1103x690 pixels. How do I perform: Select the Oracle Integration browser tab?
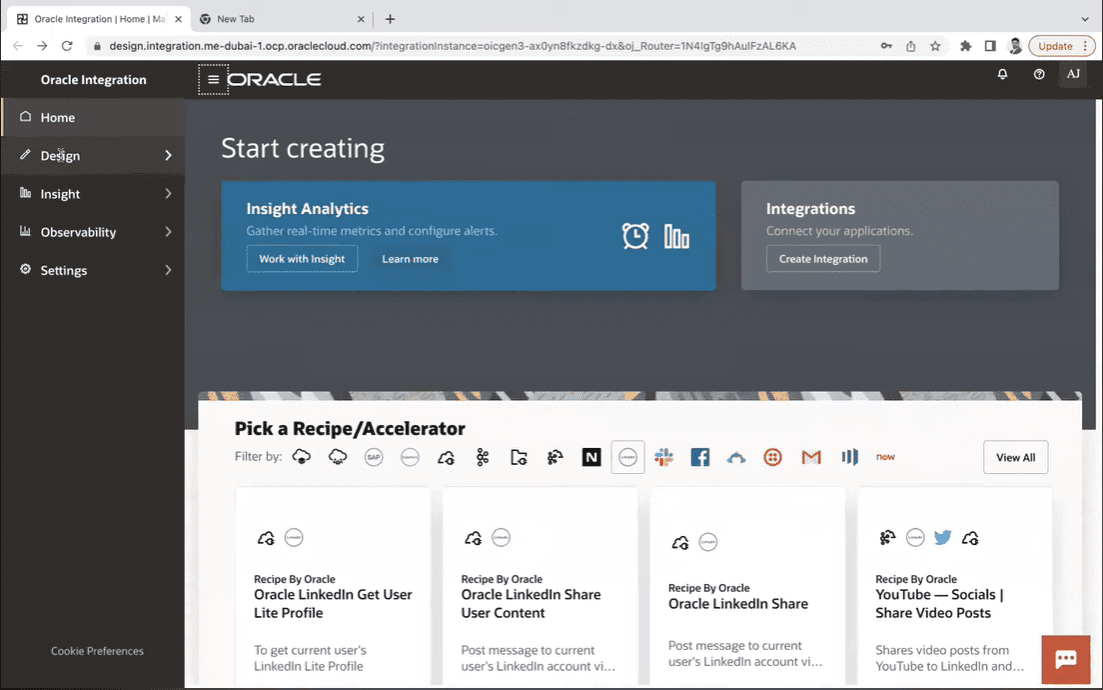pyautogui.click(x=98, y=19)
